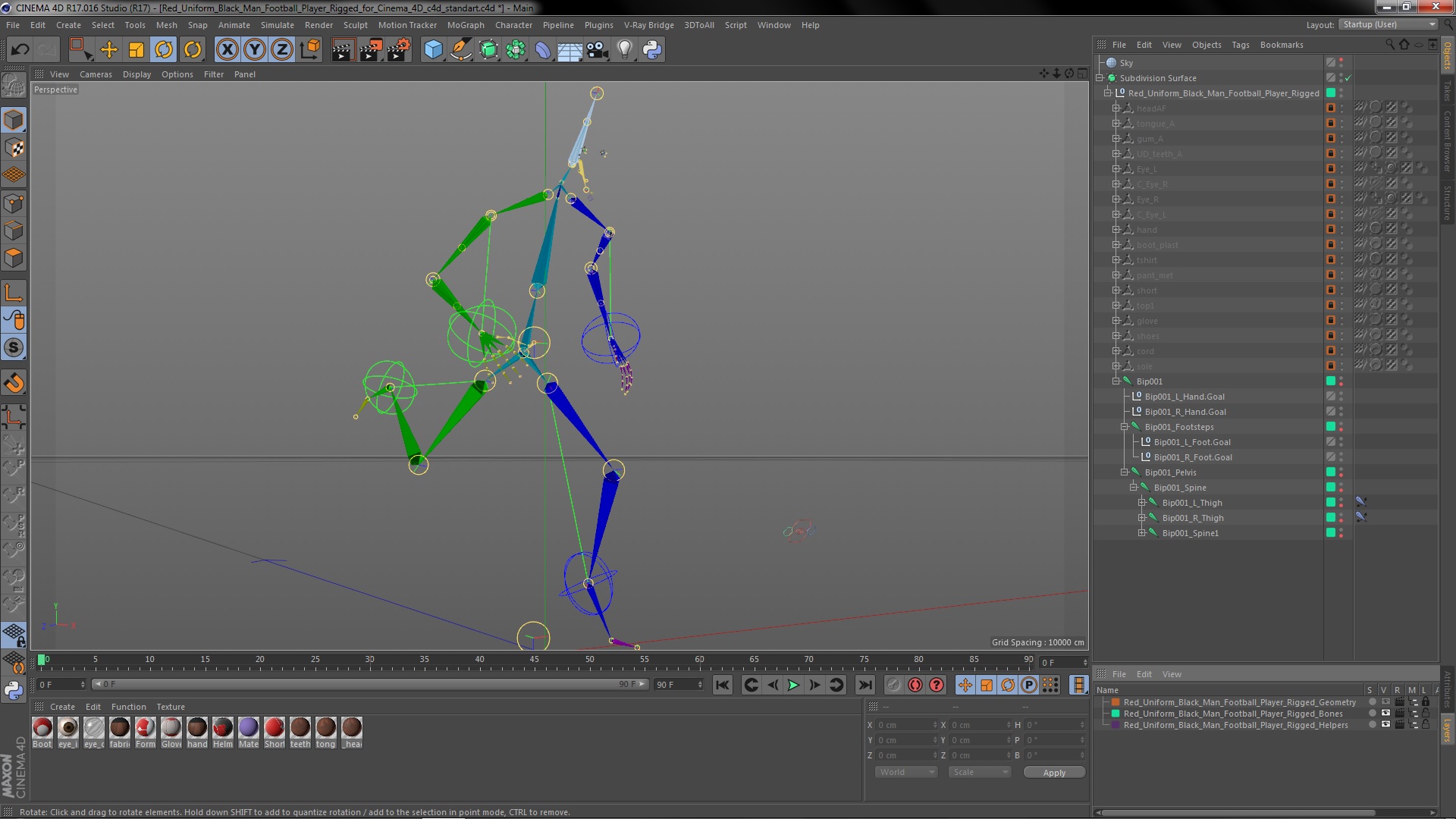Viewport: 1456px width, 819px height.
Task: Toggle Z axis lock
Action: tap(282, 50)
